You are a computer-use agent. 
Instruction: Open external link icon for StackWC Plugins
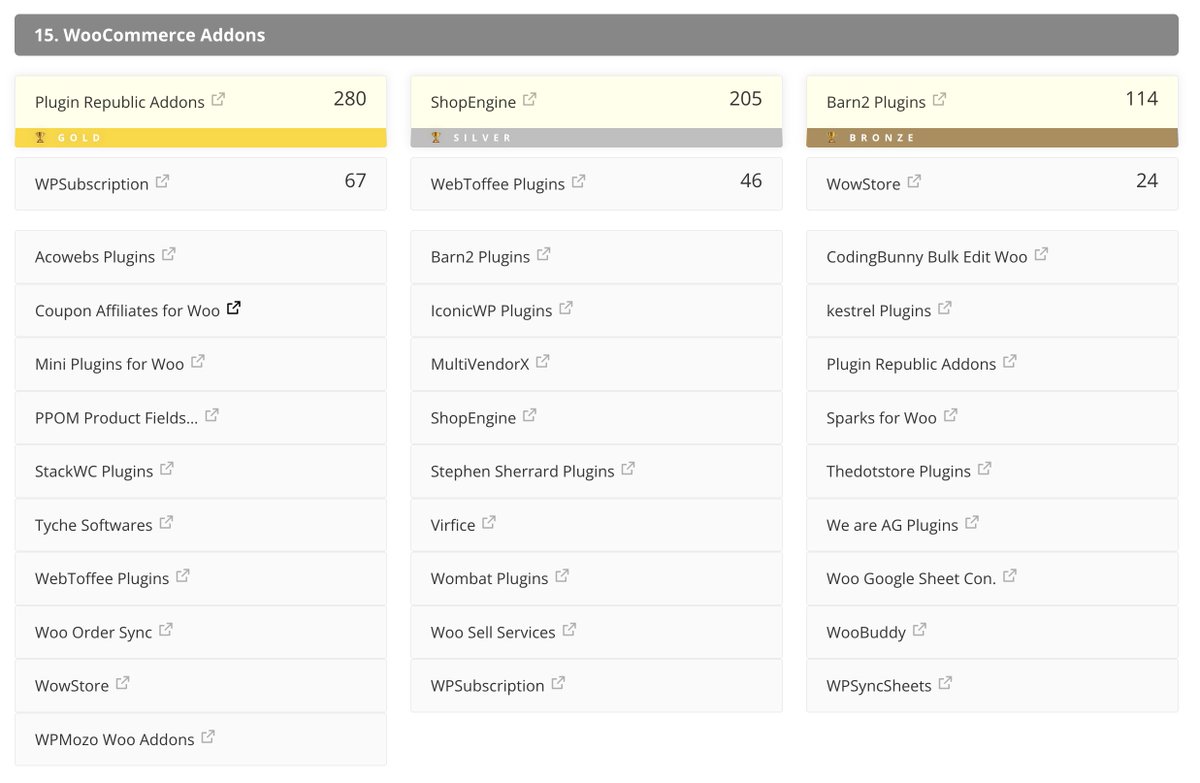(167, 469)
